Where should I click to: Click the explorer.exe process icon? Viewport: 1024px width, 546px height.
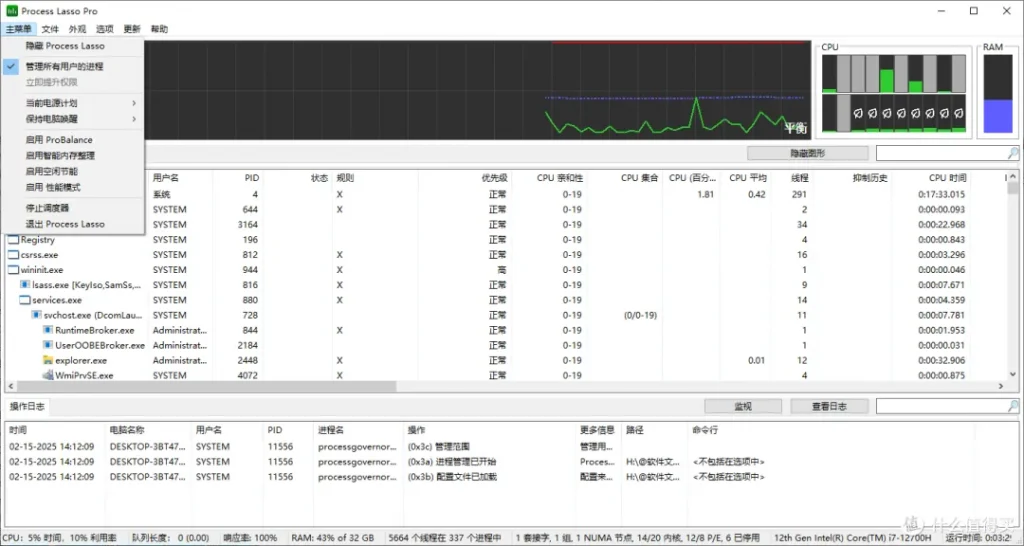[48, 361]
